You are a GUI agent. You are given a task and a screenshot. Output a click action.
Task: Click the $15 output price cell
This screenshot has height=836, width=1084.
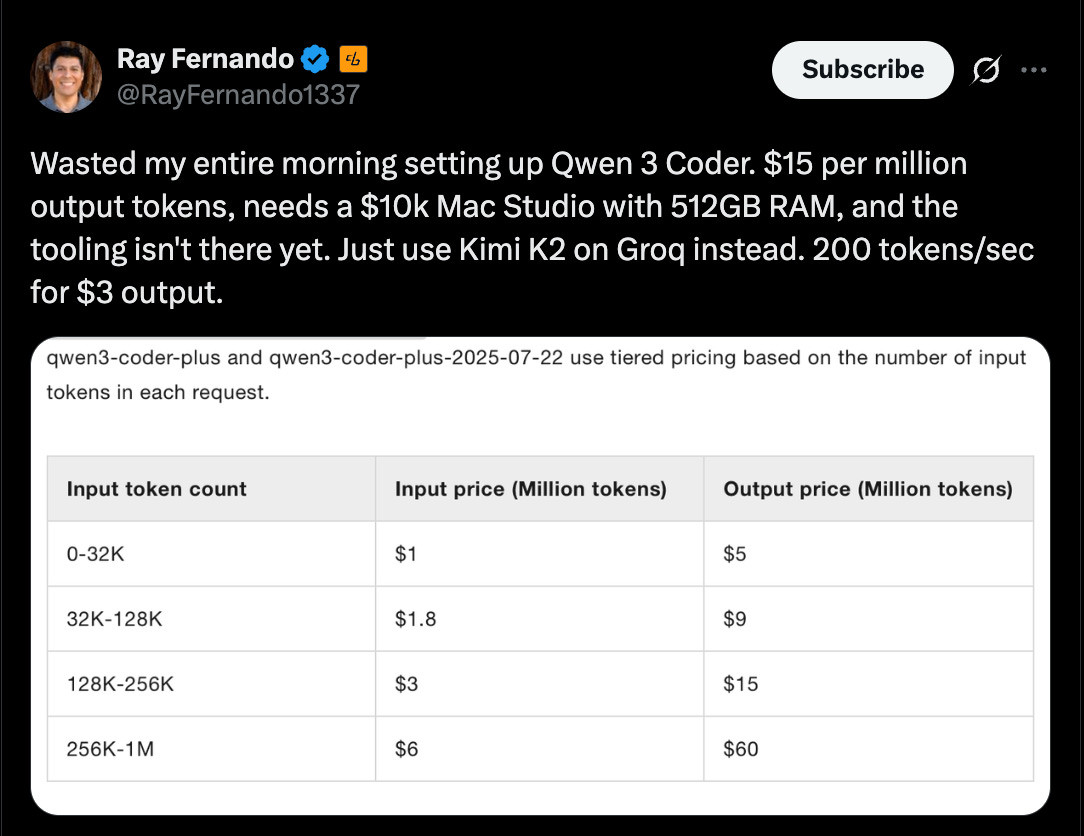click(869, 684)
